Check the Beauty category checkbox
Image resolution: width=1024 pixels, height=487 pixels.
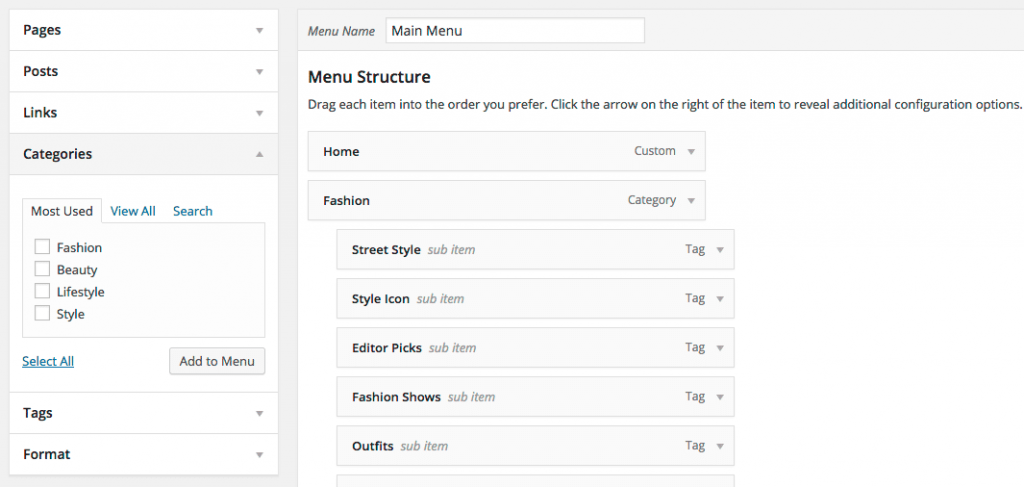pos(42,269)
